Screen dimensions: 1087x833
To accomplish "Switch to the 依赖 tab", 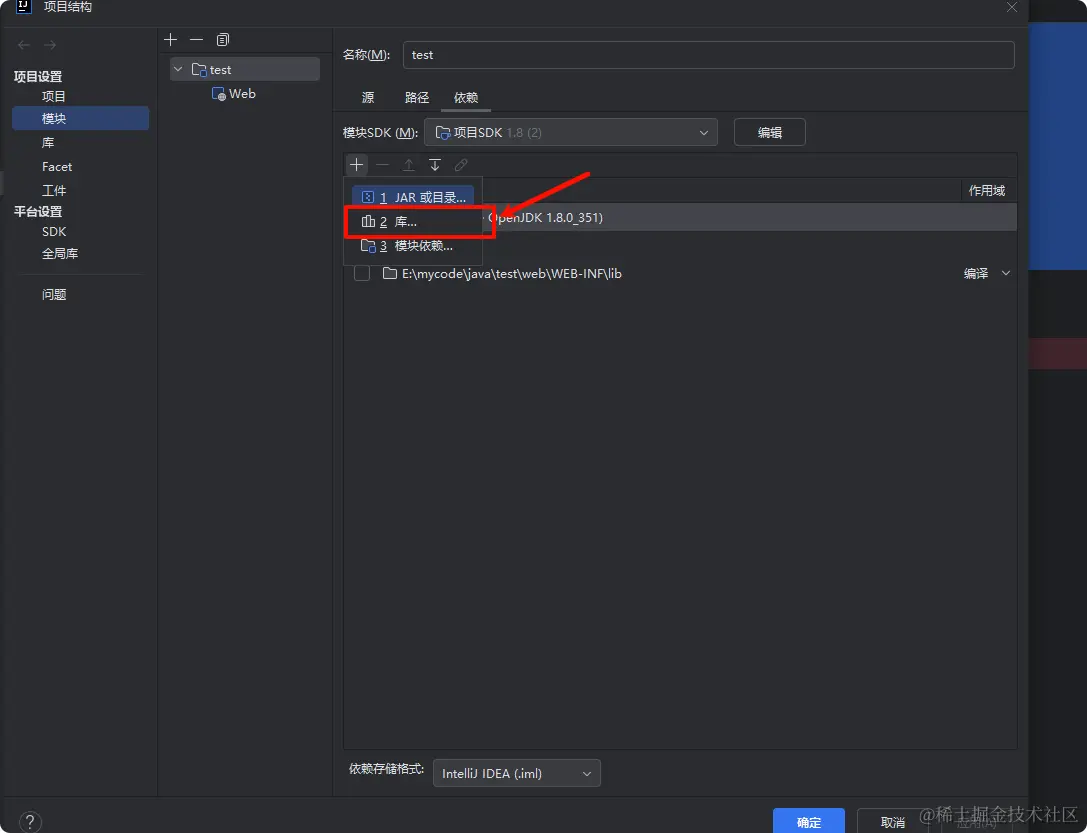I will tap(466, 98).
